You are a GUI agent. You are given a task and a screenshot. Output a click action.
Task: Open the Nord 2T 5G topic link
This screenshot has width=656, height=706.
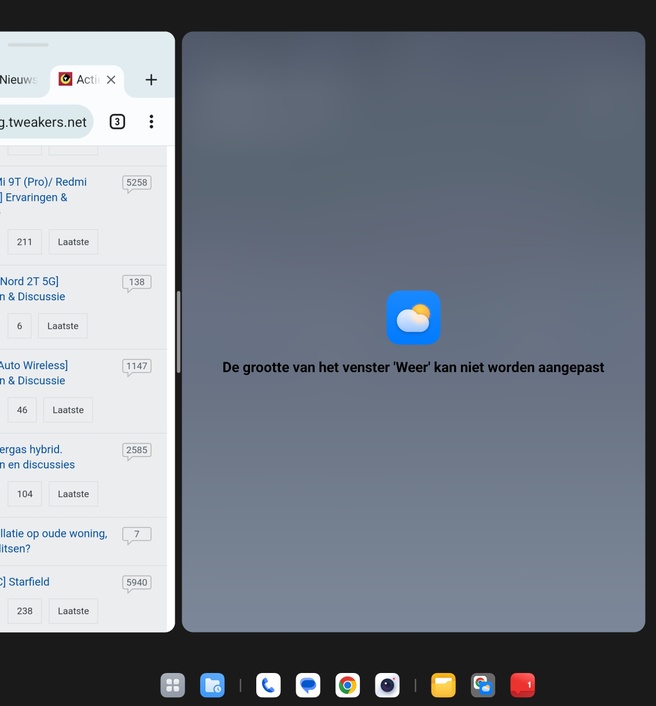coord(32,289)
